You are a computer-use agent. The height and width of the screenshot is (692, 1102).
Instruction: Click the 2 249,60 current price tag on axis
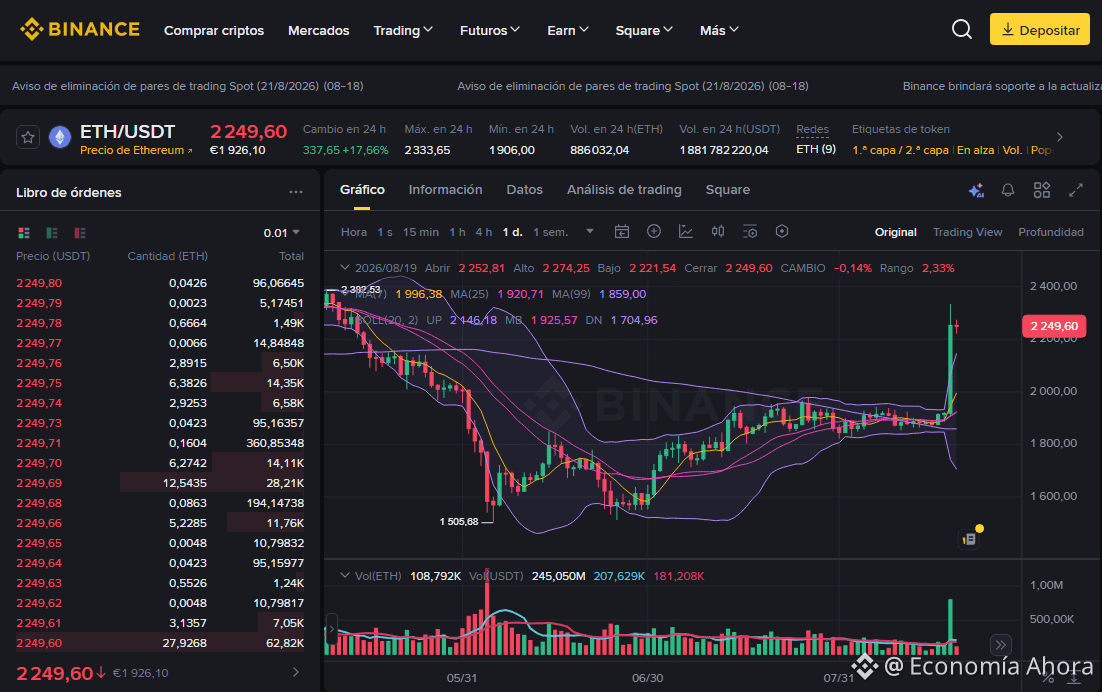[x=1054, y=325]
